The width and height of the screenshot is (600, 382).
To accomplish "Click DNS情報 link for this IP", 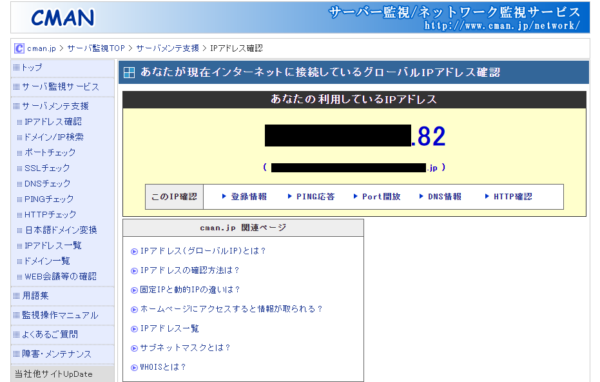I will coord(445,197).
